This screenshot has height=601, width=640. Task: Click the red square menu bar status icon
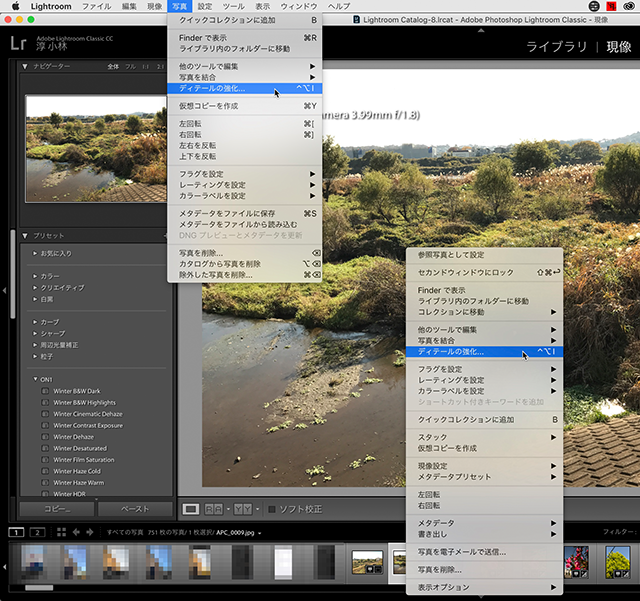[x=611, y=6]
